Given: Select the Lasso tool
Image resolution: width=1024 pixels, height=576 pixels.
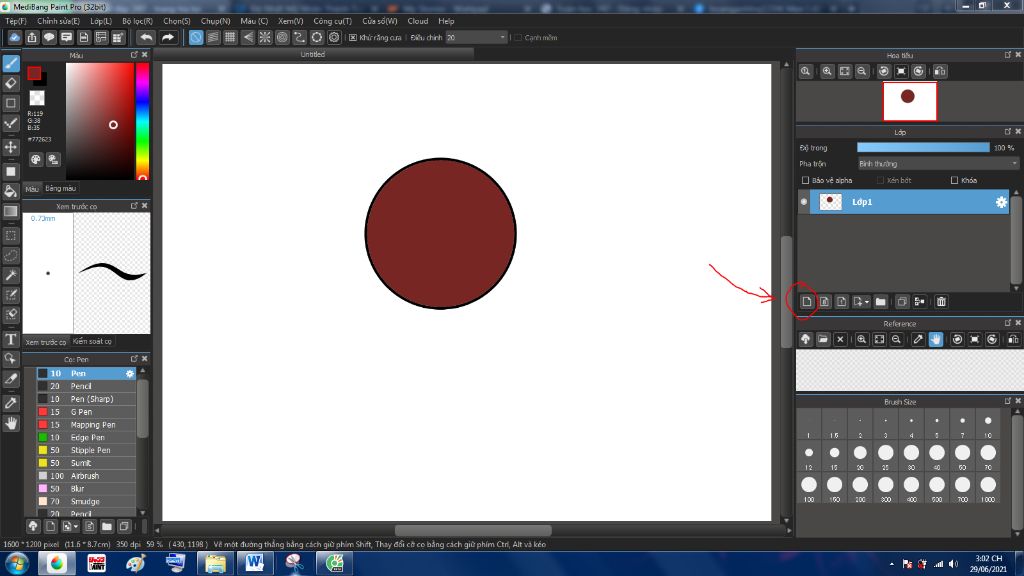Looking at the screenshot, I should [x=11, y=255].
